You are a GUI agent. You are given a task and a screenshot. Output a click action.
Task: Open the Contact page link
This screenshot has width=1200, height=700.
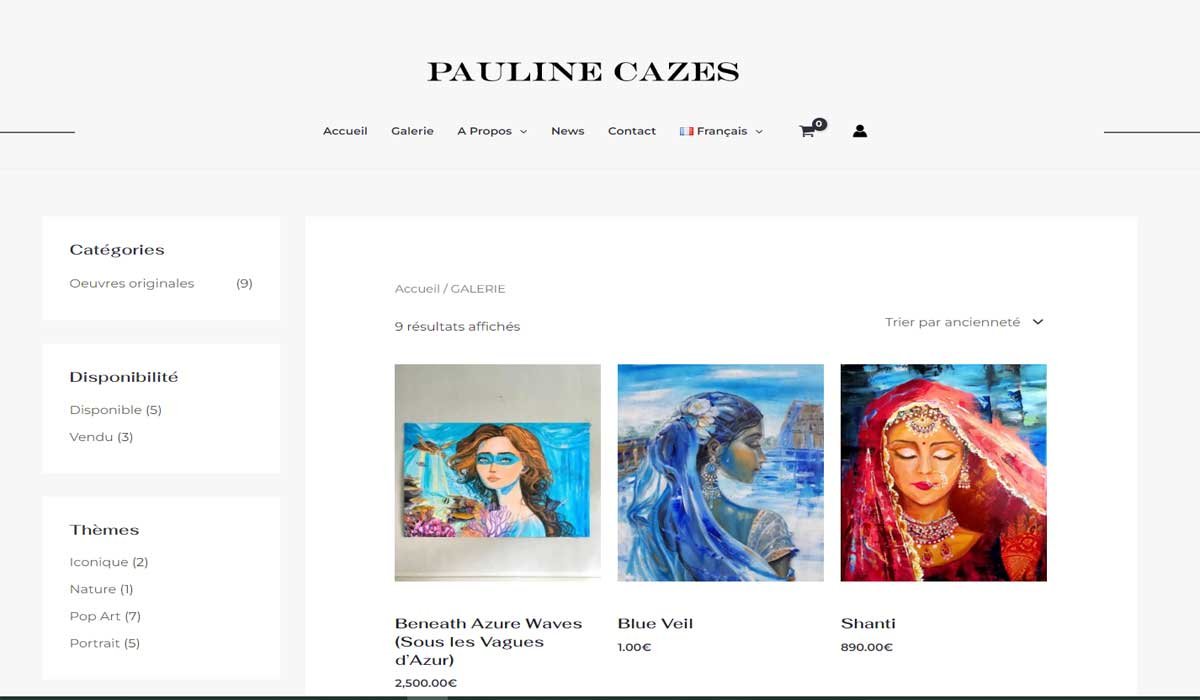coord(632,131)
